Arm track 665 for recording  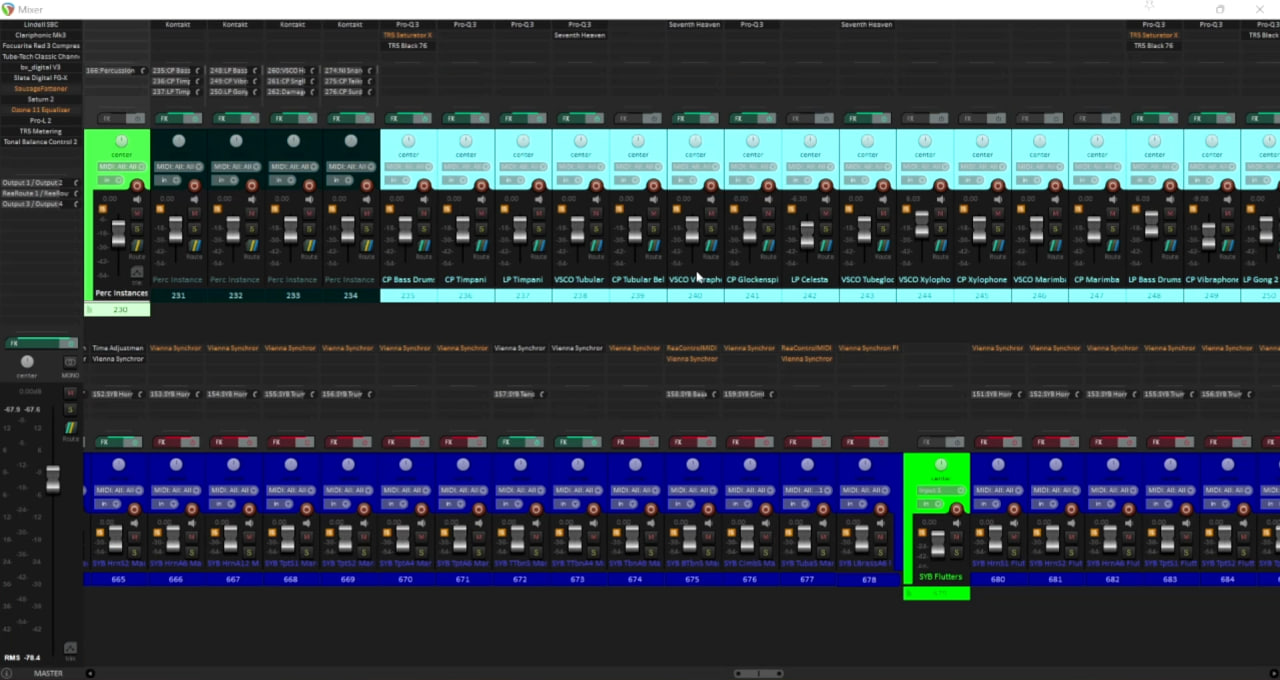(135, 509)
